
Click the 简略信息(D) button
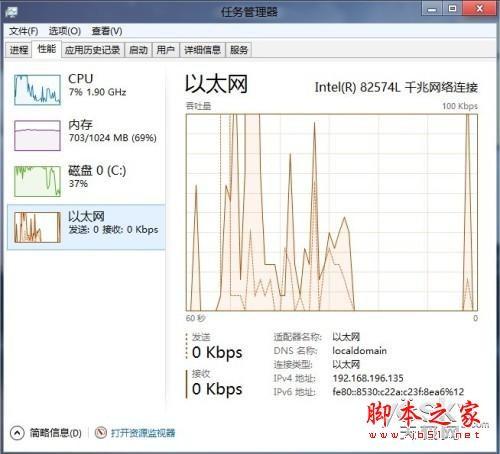tap(56, 433)
